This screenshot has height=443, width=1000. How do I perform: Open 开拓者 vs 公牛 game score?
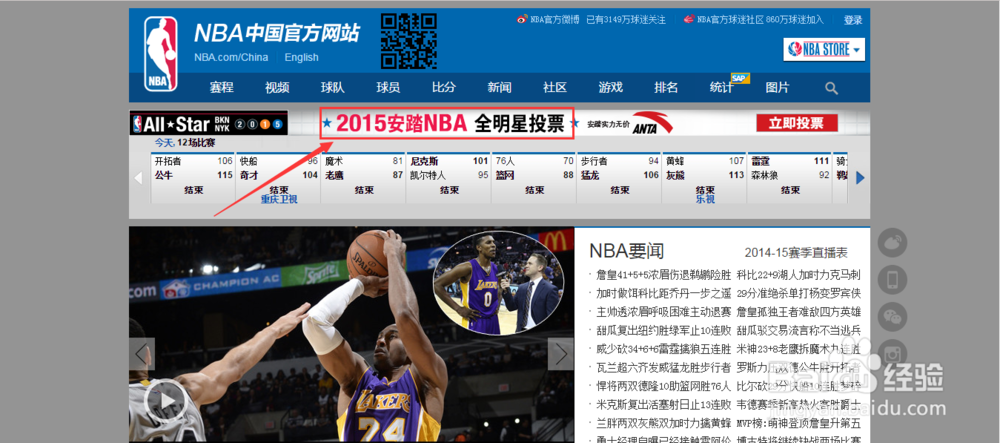193,178
